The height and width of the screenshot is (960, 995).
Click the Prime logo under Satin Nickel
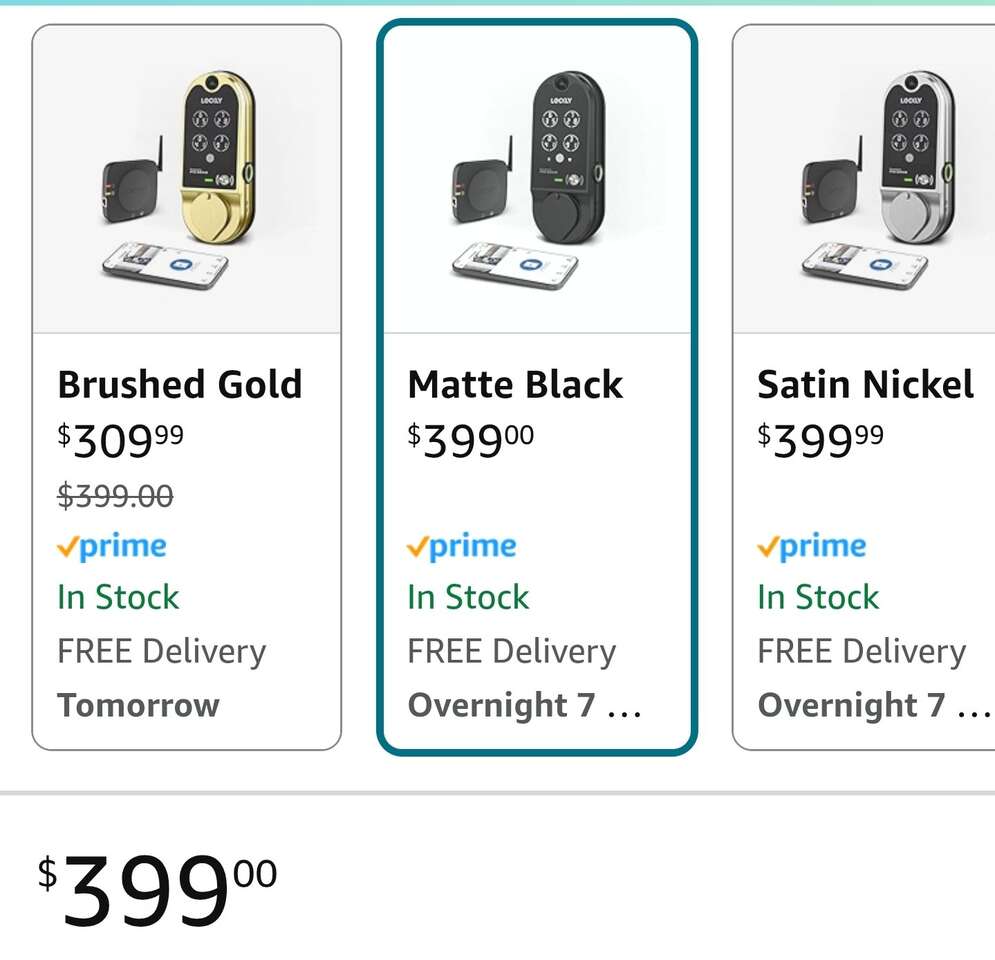pyautogui.click(x=812, y=546)
